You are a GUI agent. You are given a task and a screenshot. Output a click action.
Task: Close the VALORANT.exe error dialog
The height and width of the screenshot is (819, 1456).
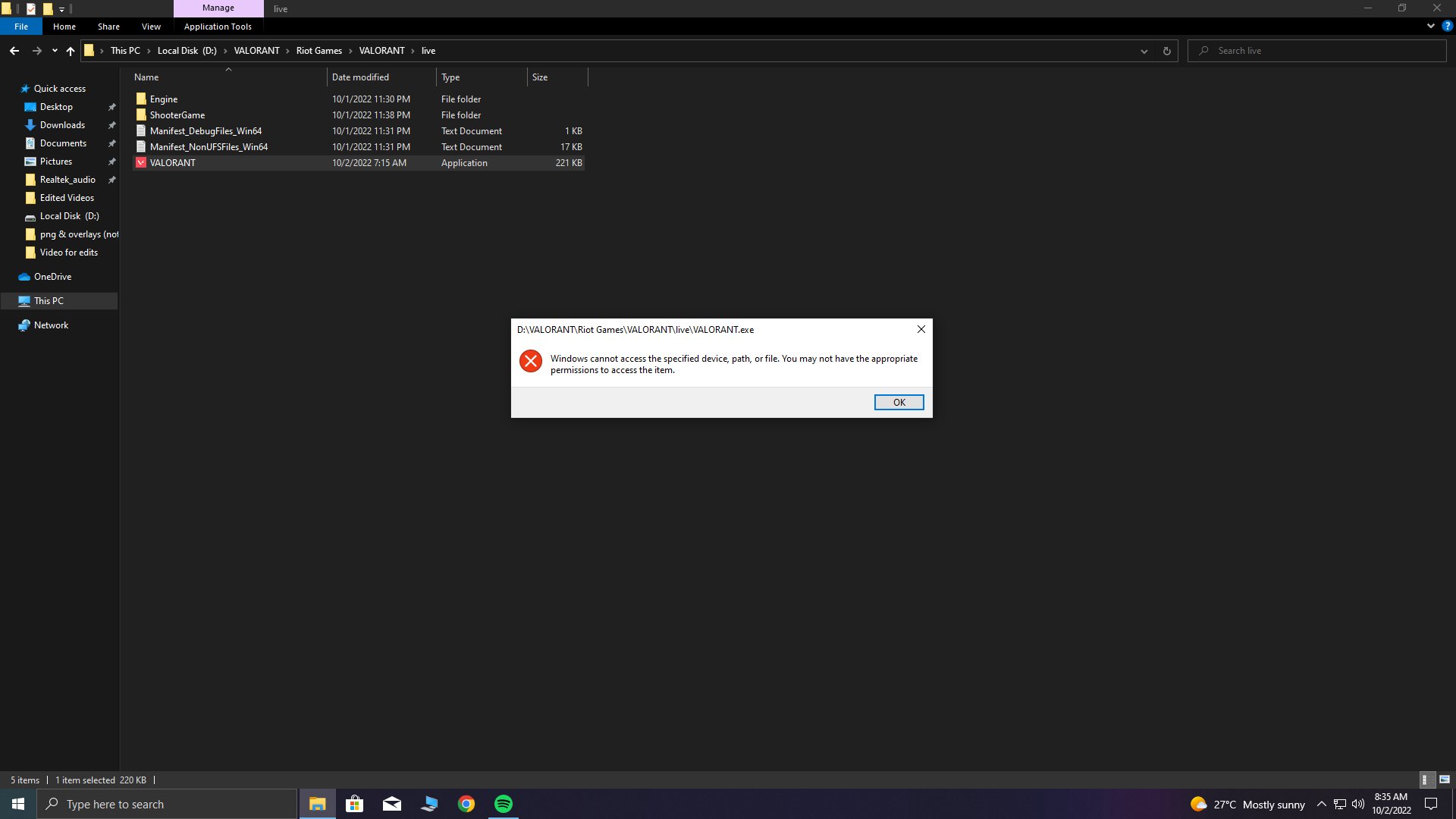(x=921, y=329)
